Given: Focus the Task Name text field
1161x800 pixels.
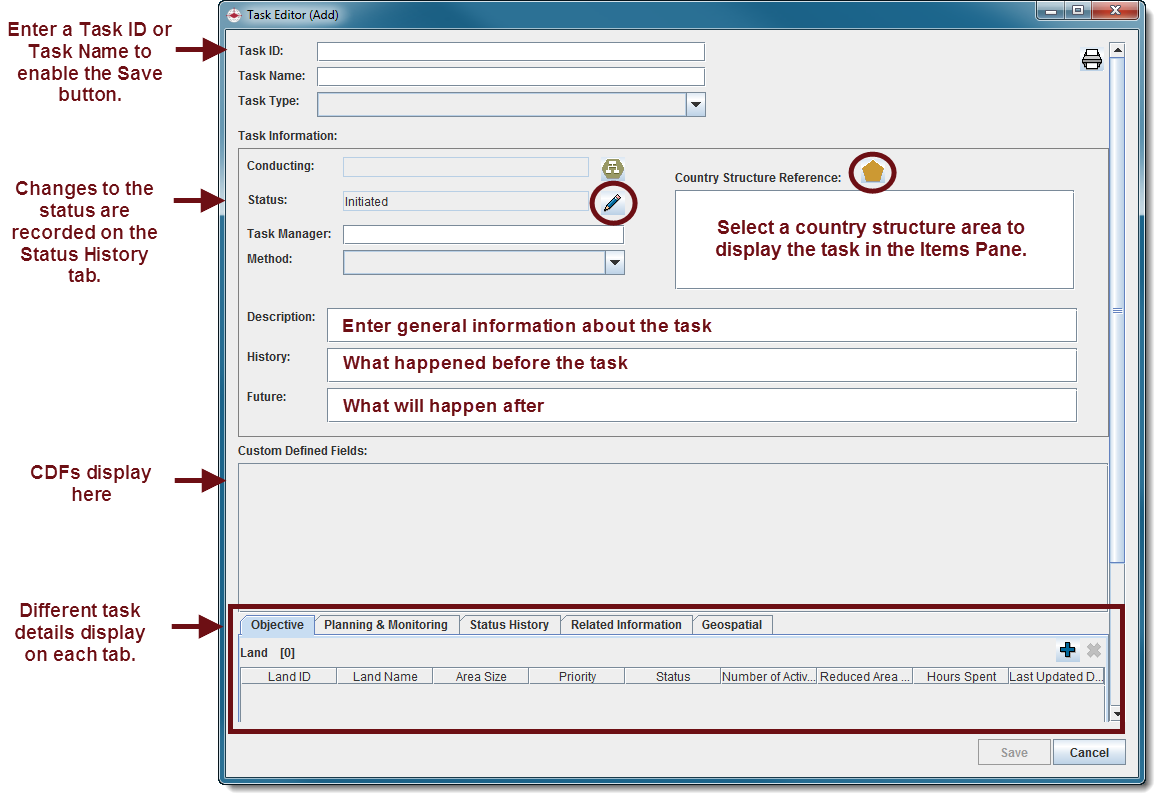Looking at the screenshot, I should pos(510,77).
